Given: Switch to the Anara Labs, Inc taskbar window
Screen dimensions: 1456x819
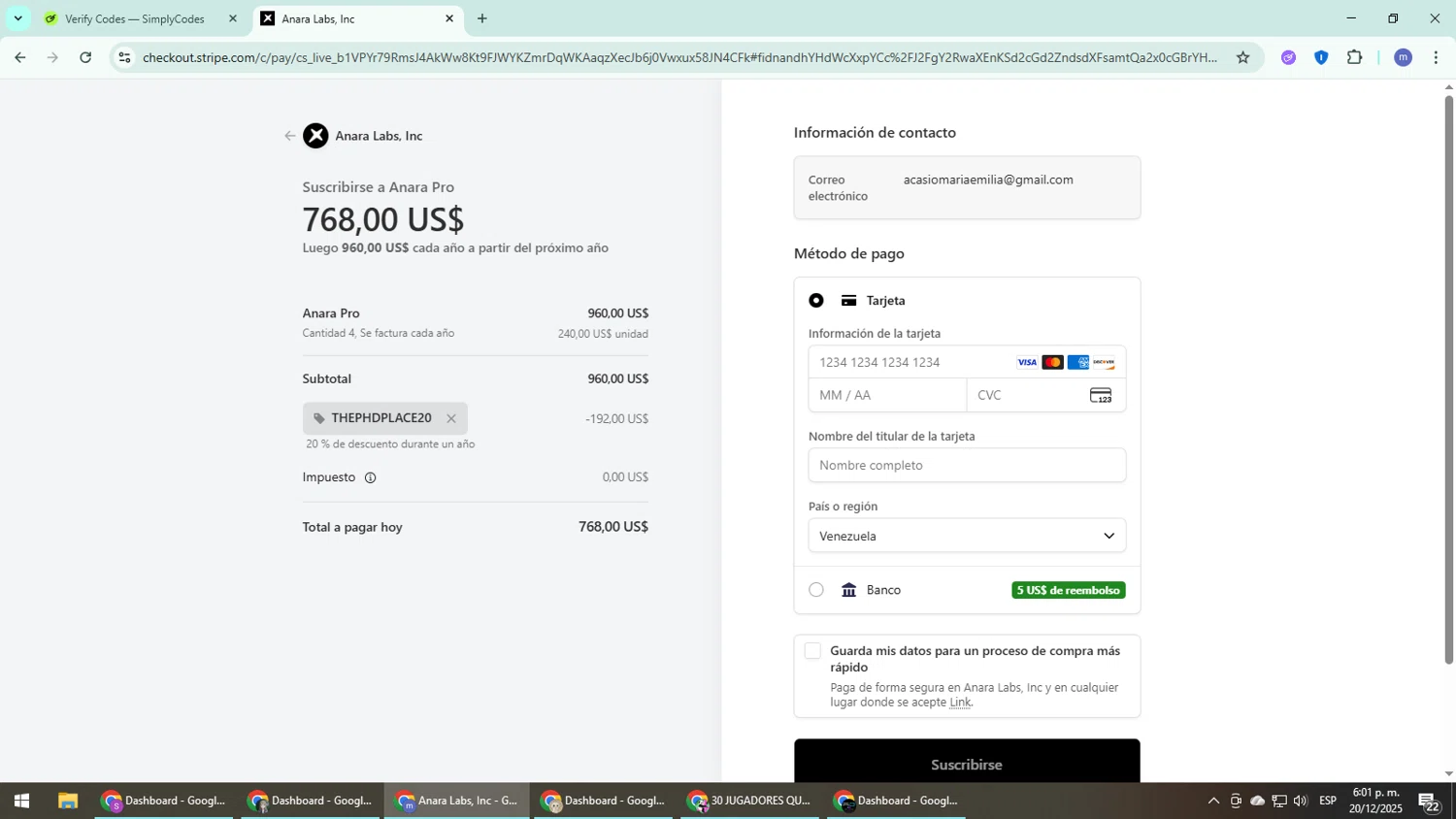Looking at the screenshot, I should pos(457,801).
